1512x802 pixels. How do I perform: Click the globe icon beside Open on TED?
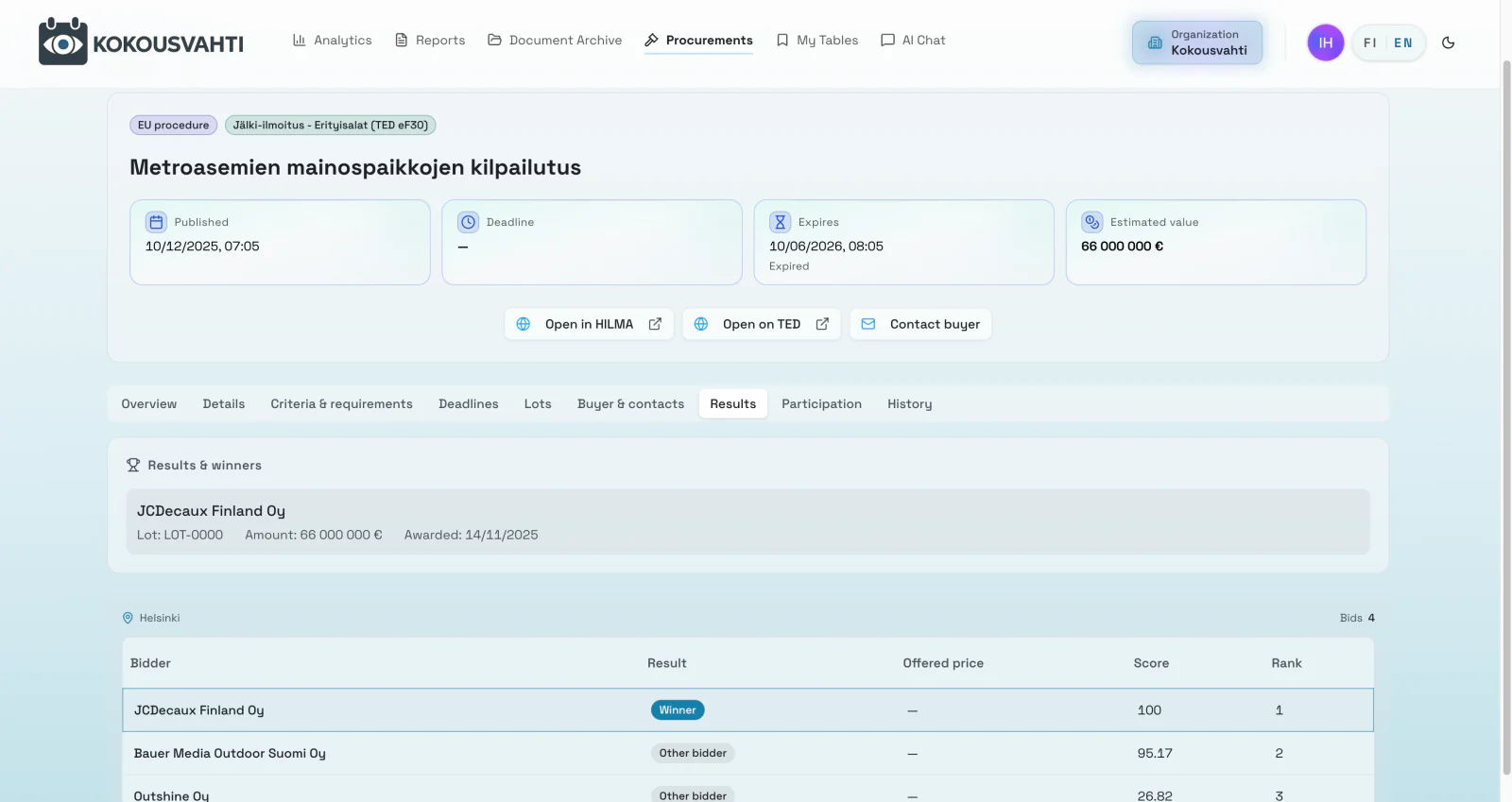(701, 324)
